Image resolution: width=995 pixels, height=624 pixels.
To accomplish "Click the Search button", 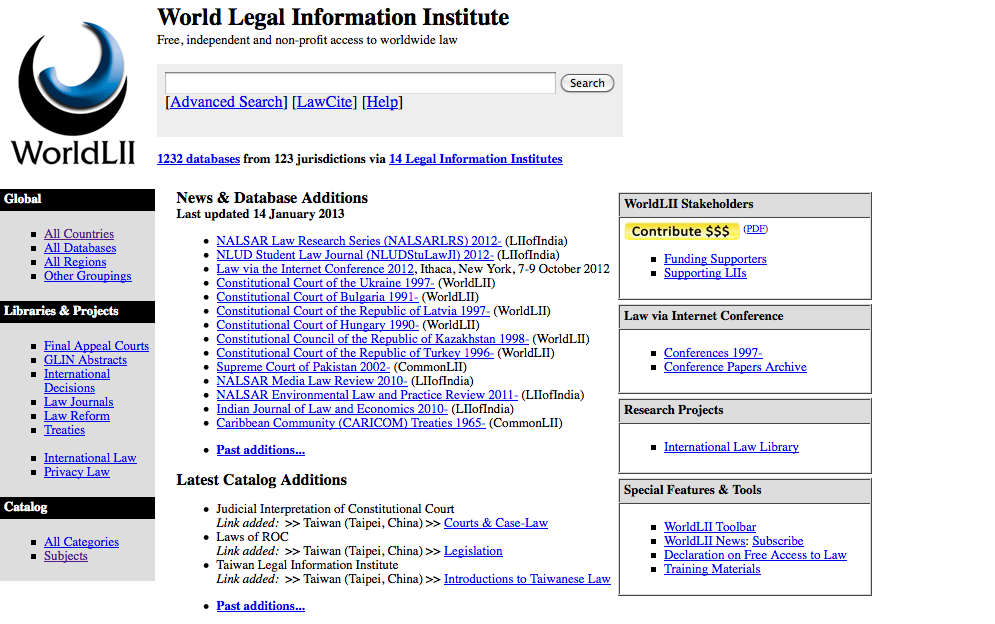I will pos(587,83).
